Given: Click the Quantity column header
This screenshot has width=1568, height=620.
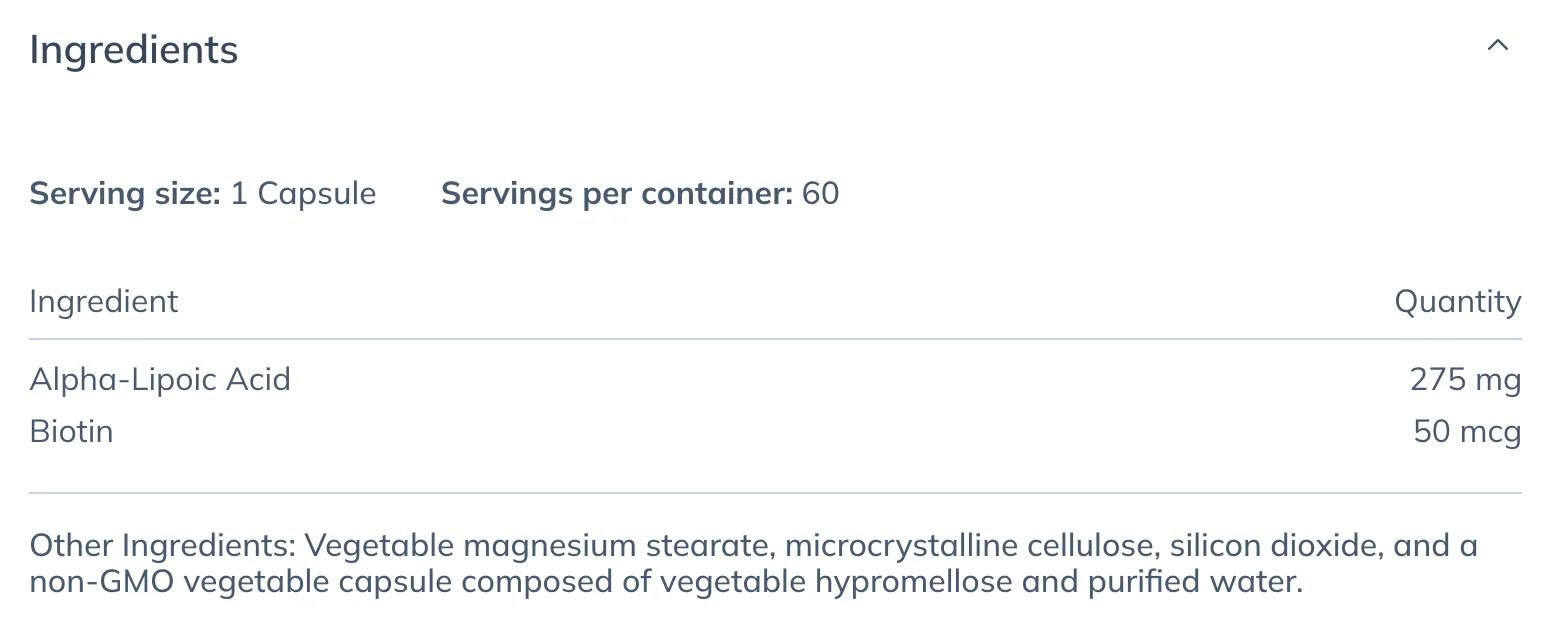Looking at the screenshot, I should click(x=1458, y=302).
